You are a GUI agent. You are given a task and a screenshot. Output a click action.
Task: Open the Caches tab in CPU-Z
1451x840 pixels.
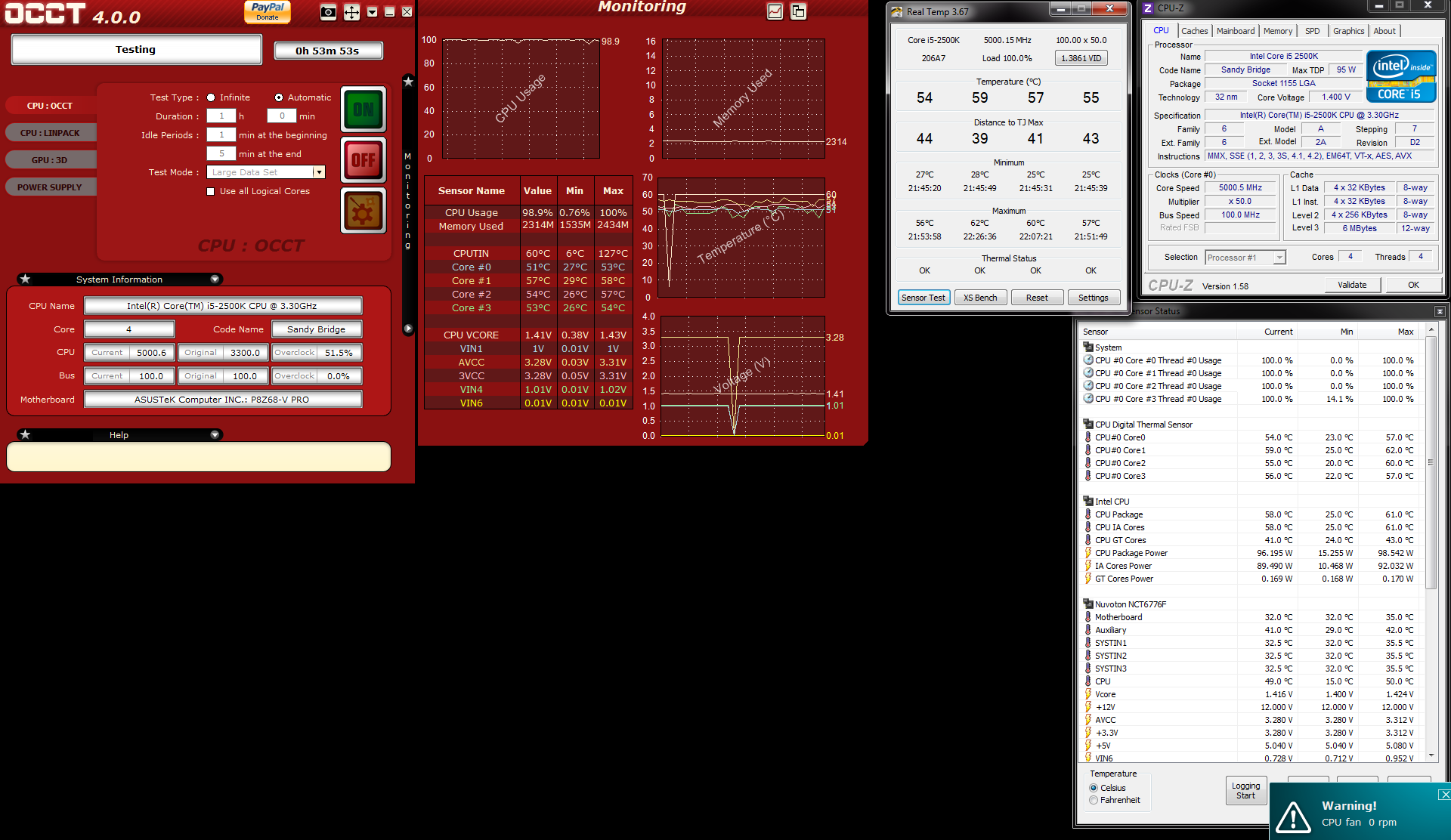click(x=1194, y=31)
